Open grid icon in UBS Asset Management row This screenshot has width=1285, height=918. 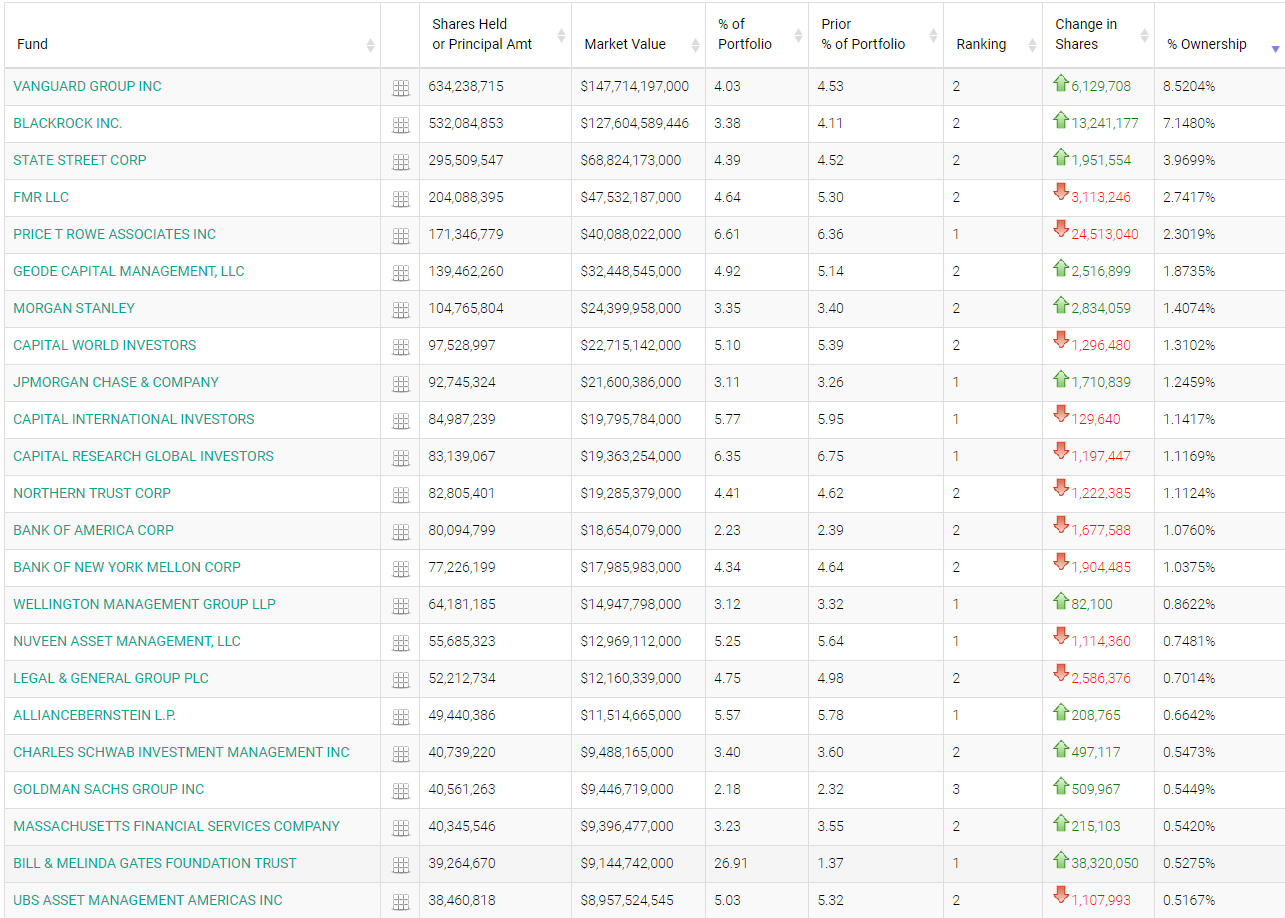[x=401, y=902]
